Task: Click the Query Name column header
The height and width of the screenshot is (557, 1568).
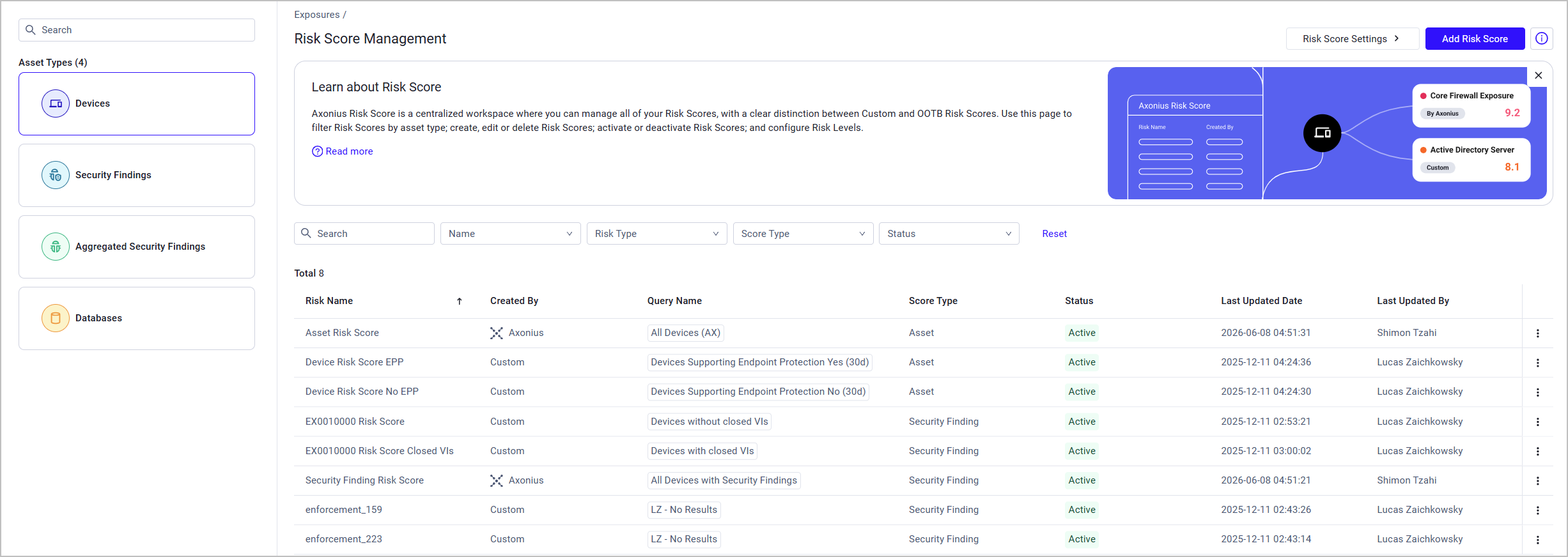Action: pos(674,301)
